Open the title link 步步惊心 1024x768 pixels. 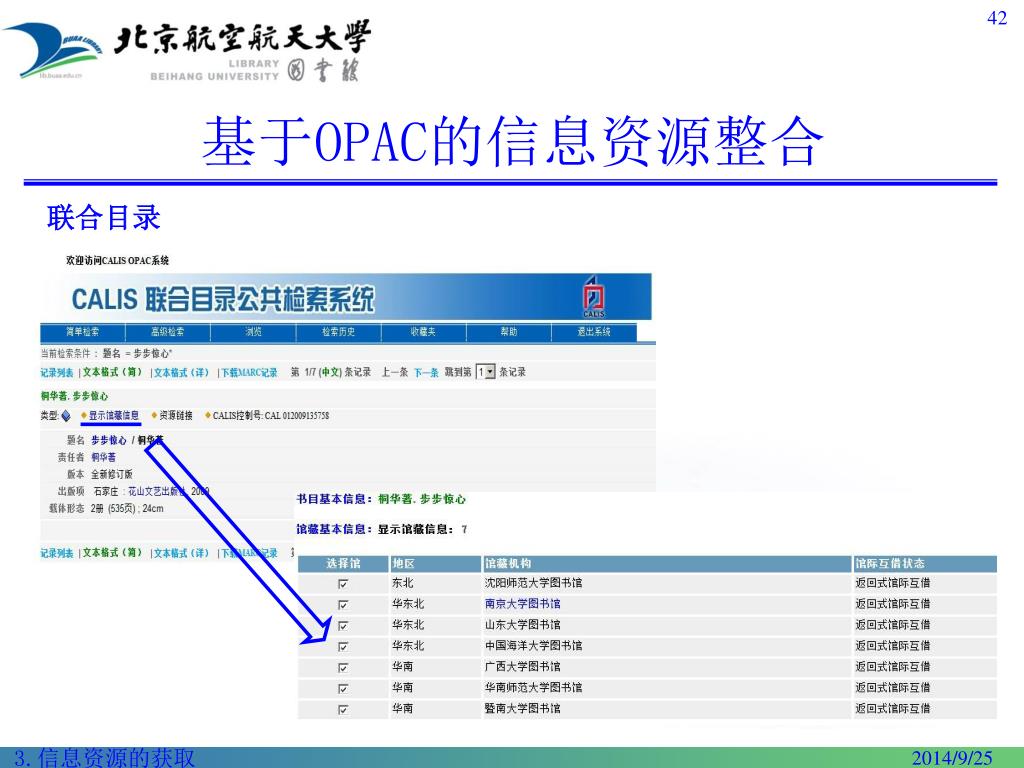108,440
